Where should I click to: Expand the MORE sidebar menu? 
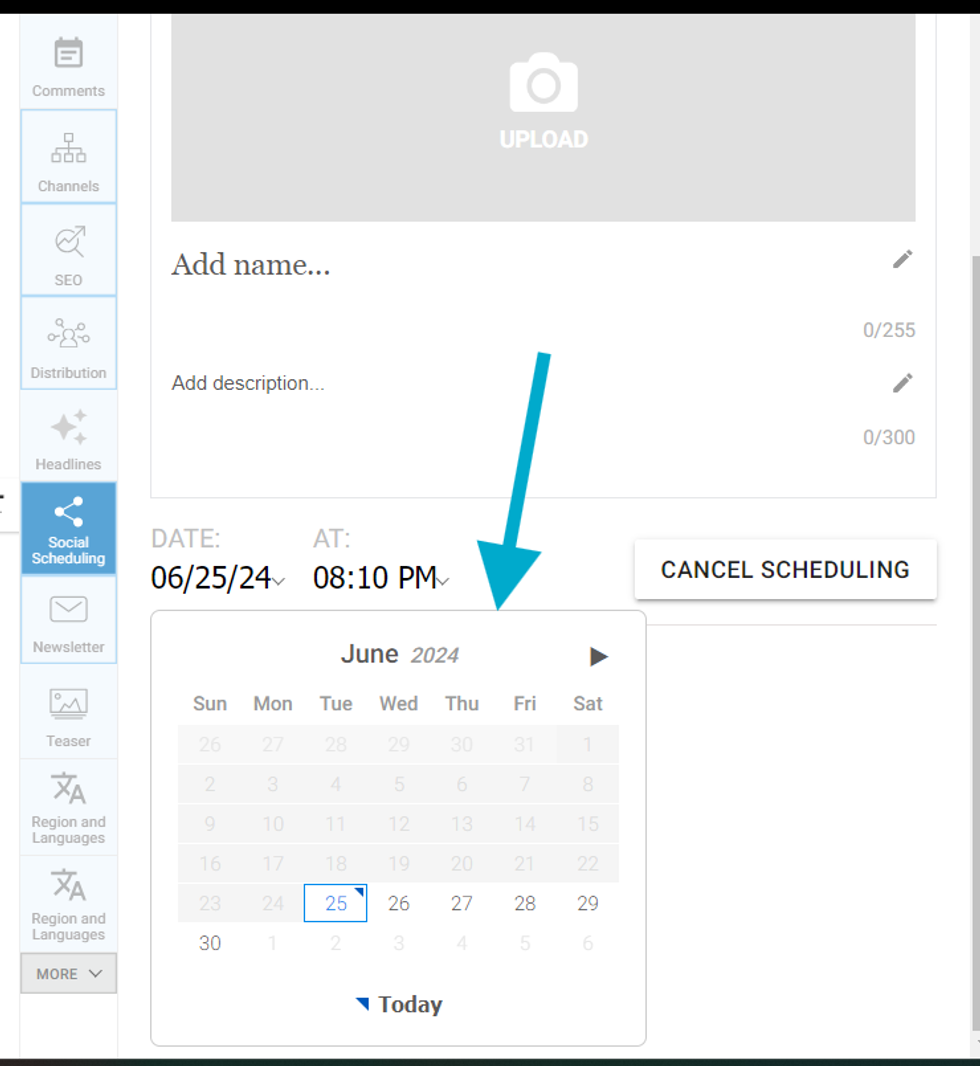coord(68,973)
